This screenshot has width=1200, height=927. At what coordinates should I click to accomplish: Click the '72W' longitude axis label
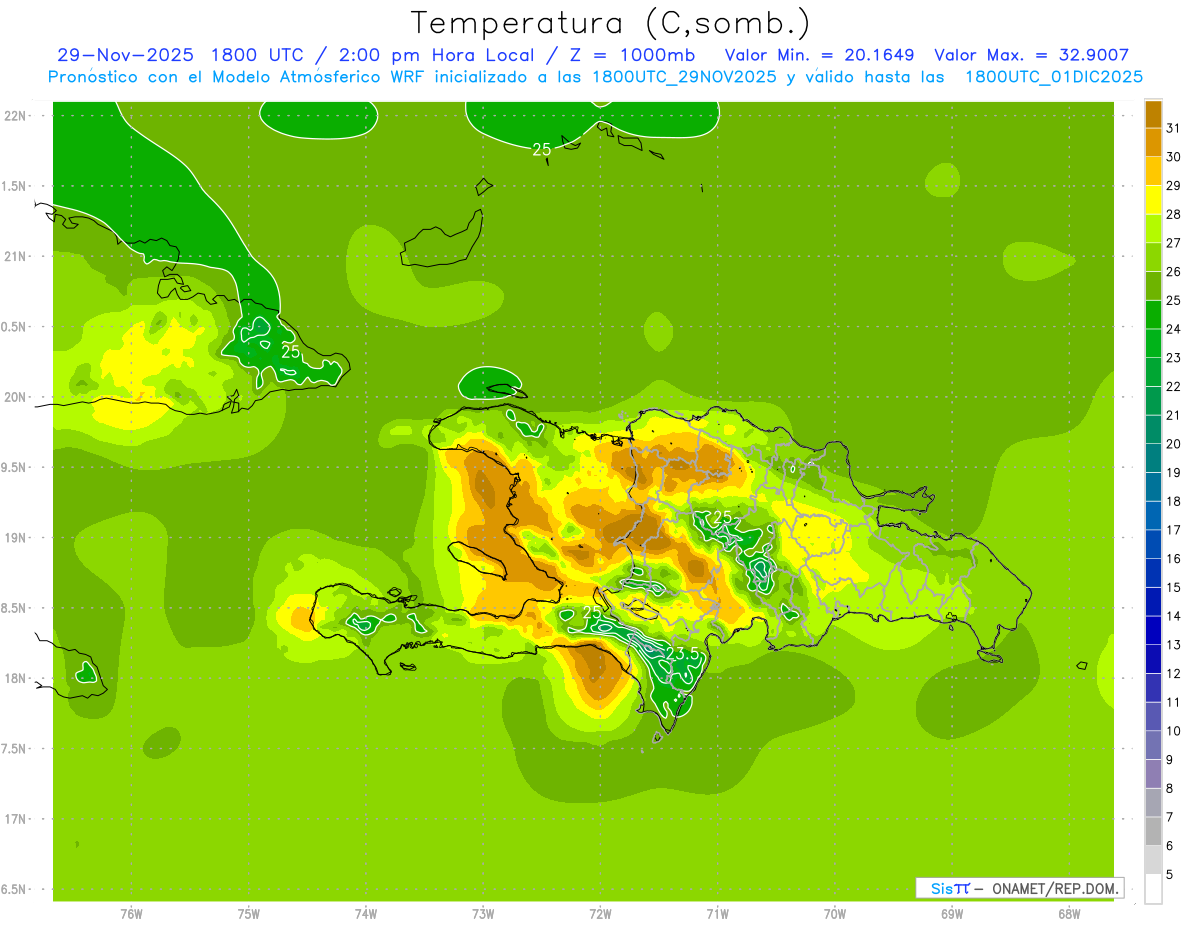point(600,913)
